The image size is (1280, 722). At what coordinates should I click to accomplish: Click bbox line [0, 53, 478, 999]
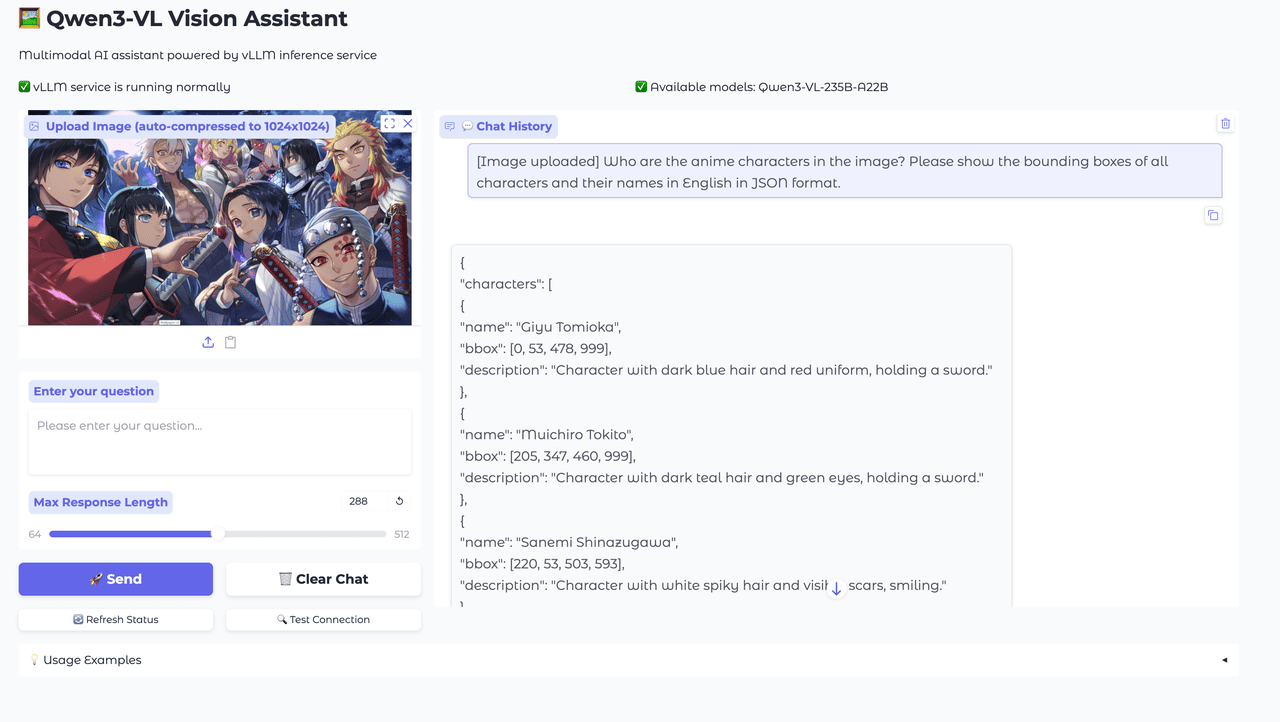pos(535,348)
